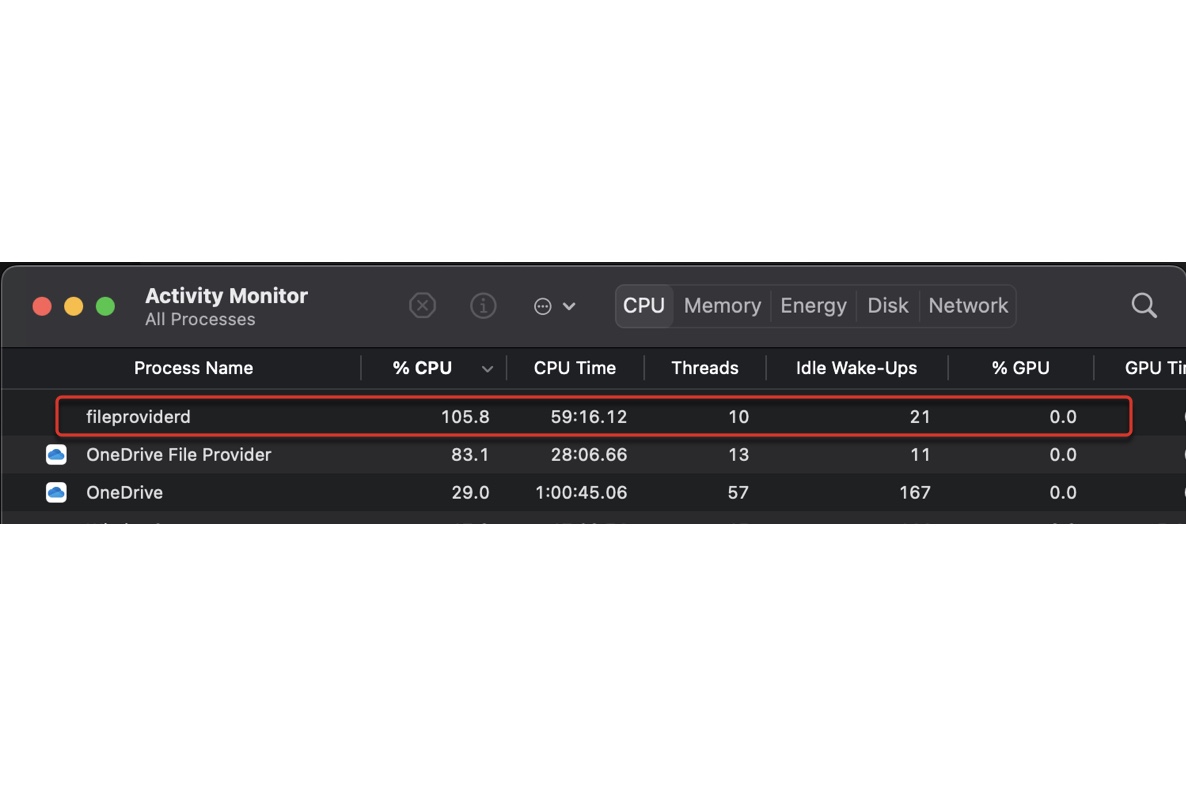Screen dimensions: 1186x800
Task: Click the stop process icon
Action: pos(423,306)
